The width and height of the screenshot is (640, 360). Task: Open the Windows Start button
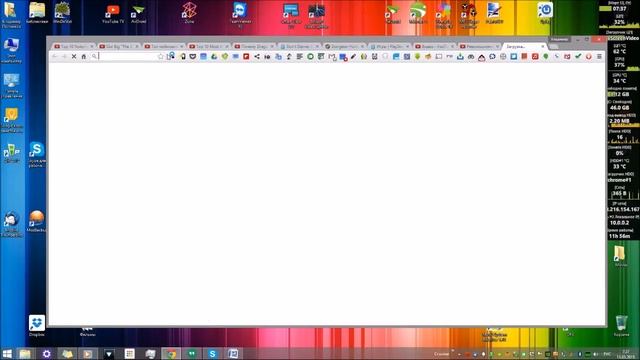click(x=7, y=353)
